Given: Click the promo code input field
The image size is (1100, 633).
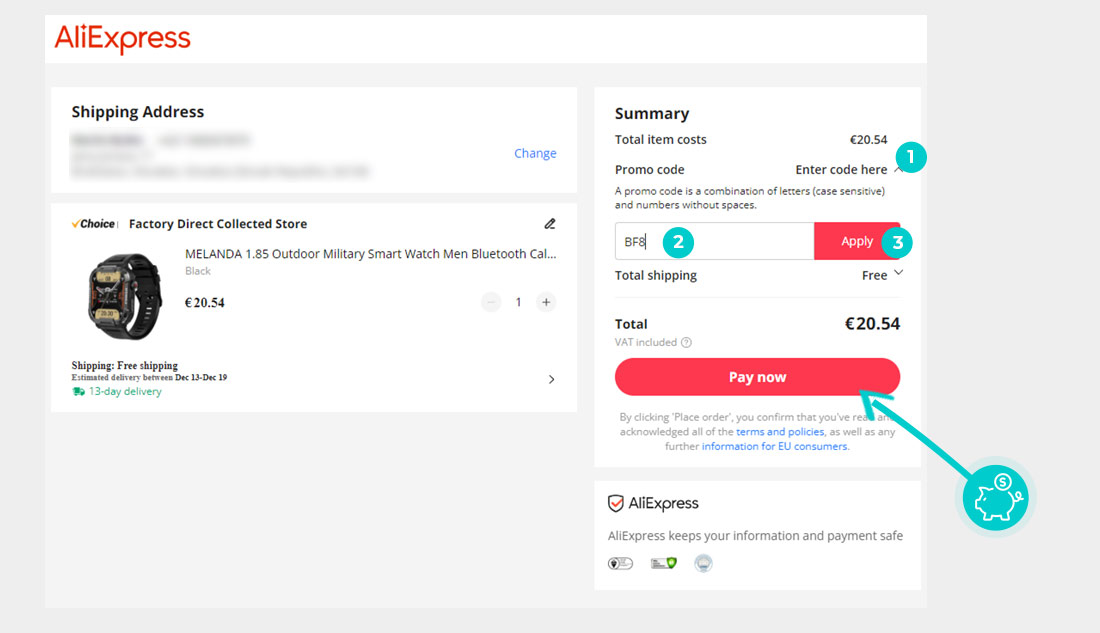Looking at the screenshot, I should (x=714, y=241).
